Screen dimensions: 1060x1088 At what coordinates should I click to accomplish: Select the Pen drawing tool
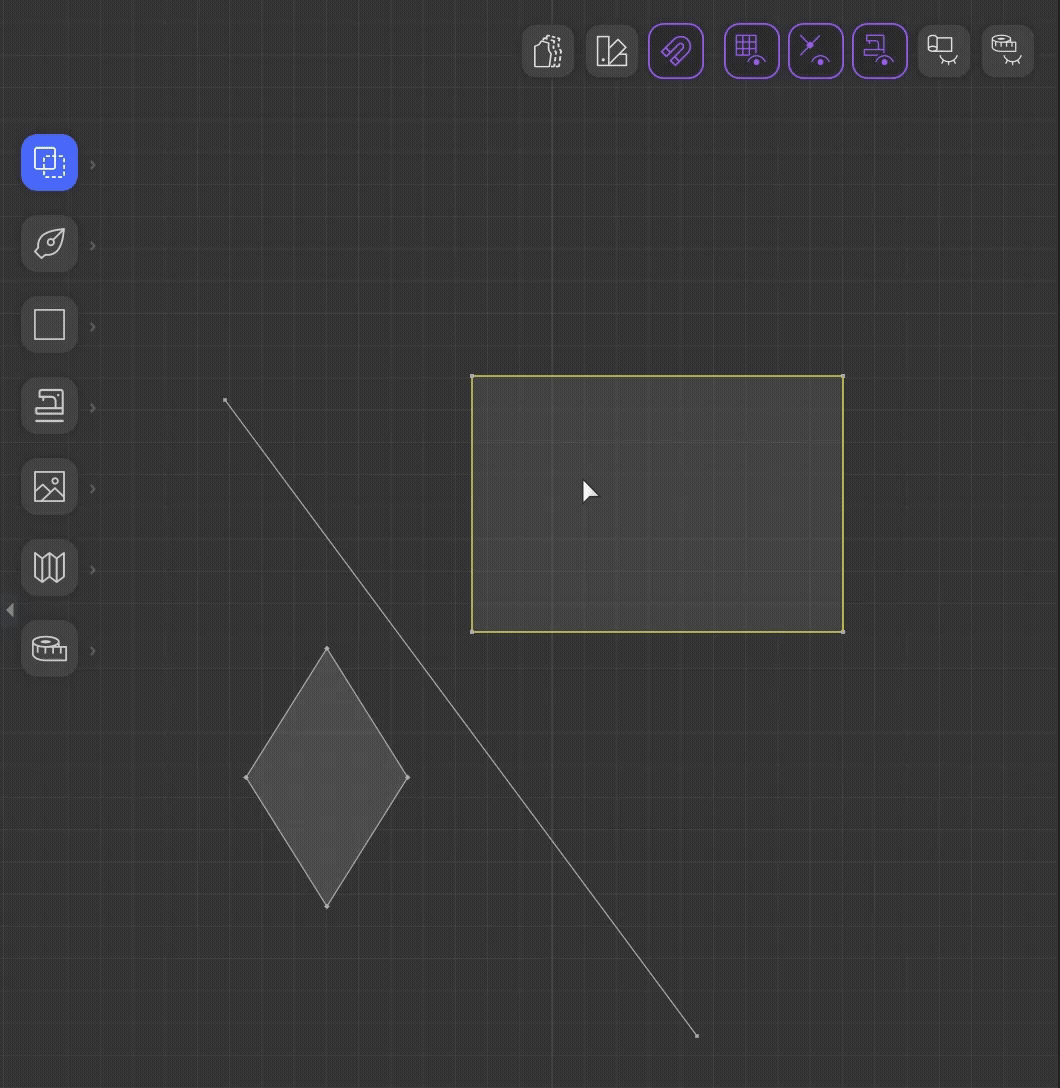click(49, 244)
